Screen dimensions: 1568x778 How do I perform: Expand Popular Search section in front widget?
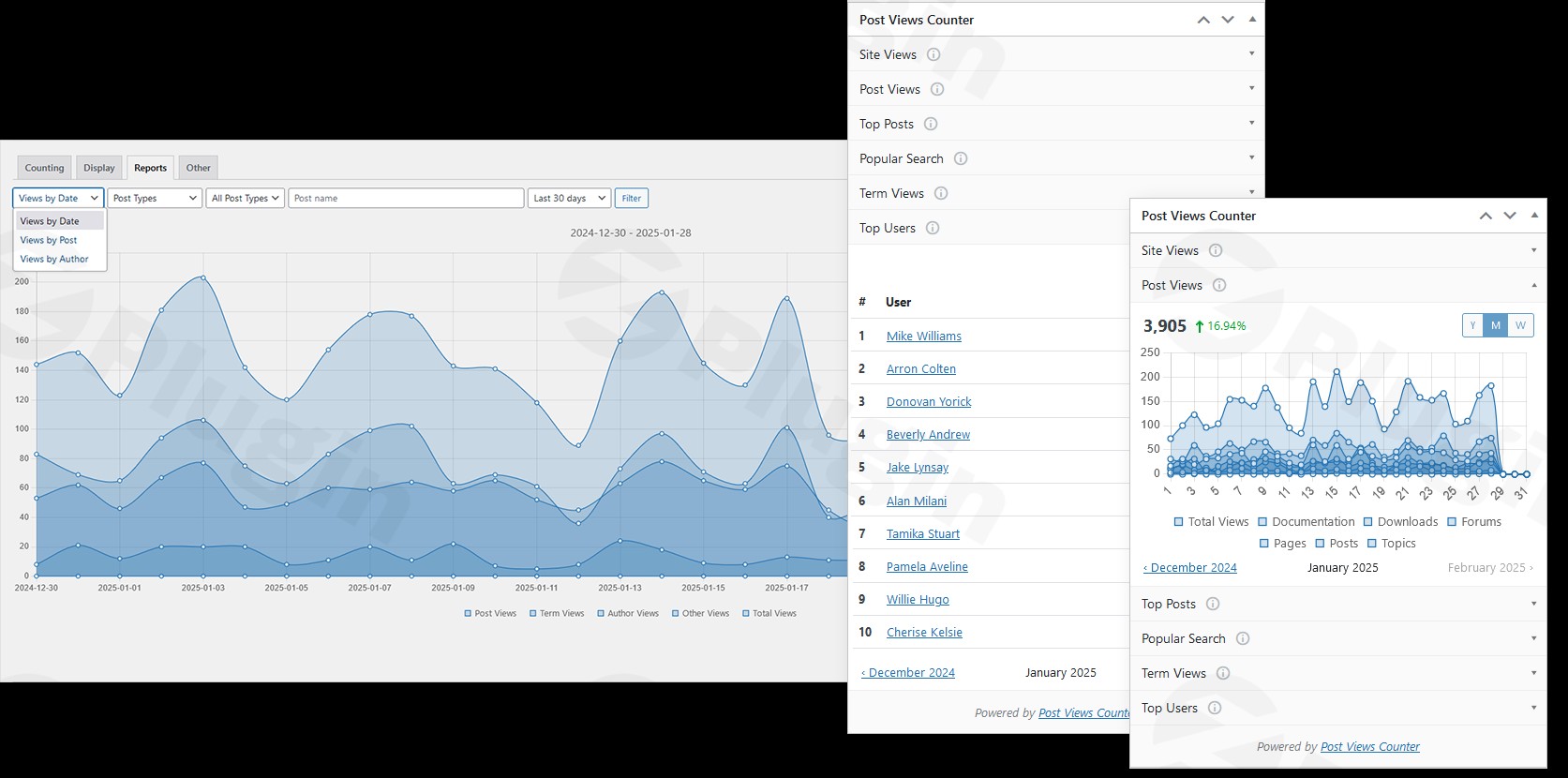click(x=1534, y=638)
